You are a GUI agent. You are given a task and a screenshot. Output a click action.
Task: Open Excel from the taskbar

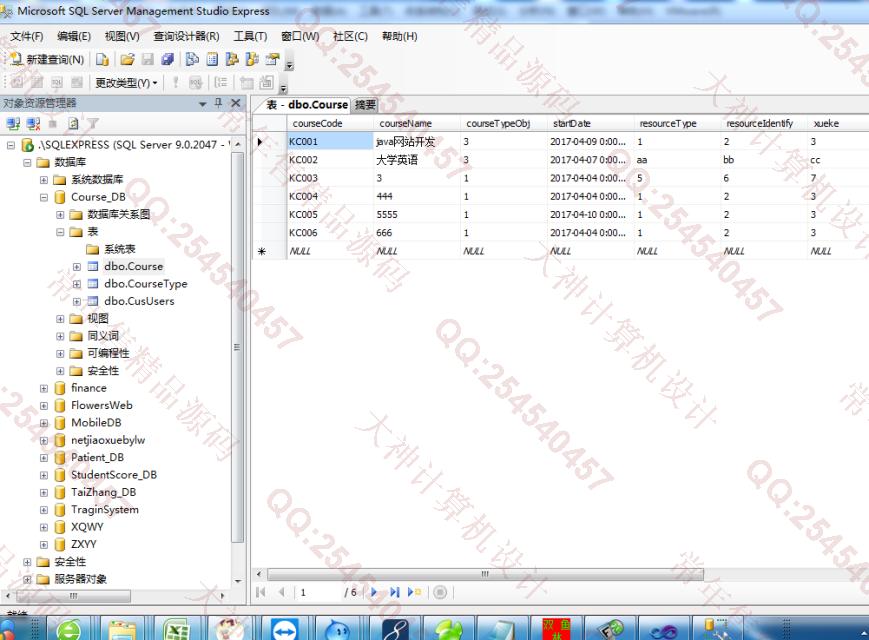176,629
